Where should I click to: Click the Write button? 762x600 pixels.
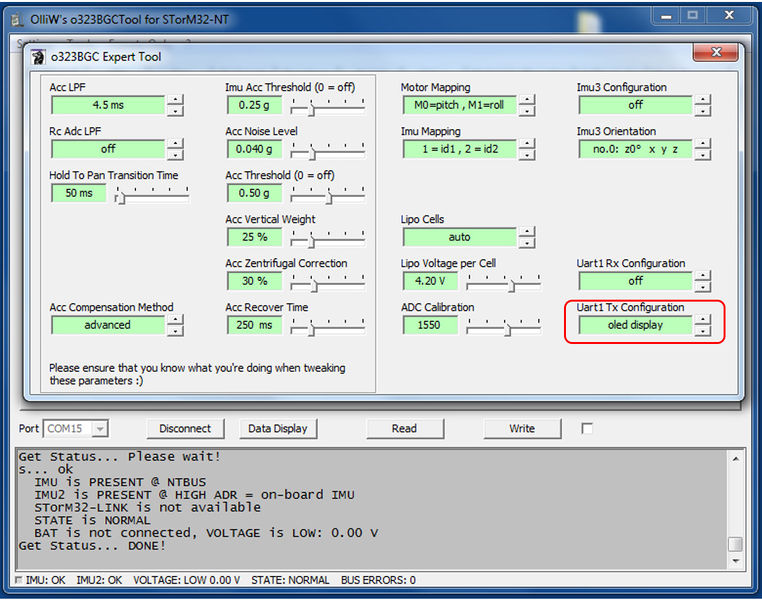click(522, 429)
